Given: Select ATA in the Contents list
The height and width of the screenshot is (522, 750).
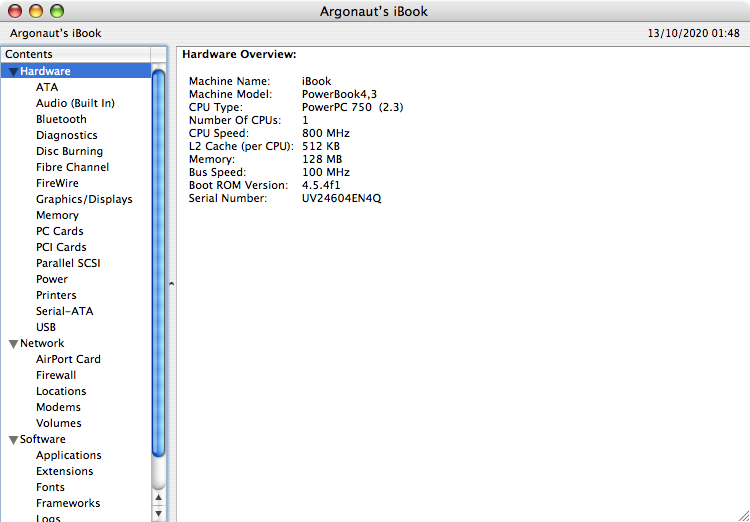Looking at the screenshot, I should [47, 87].
